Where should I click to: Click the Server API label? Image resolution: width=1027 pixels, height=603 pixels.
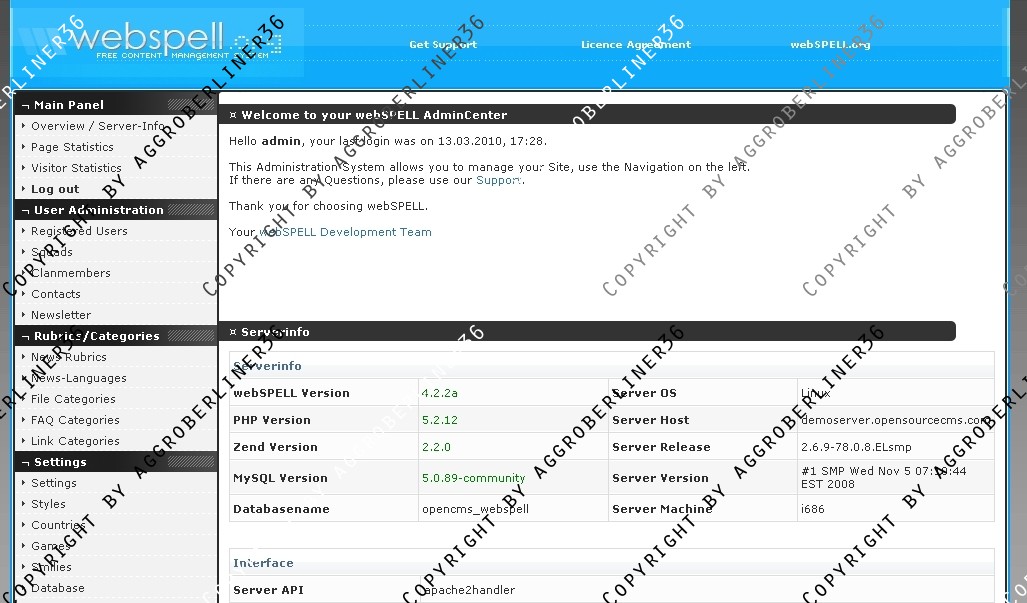tap(268, 590)
